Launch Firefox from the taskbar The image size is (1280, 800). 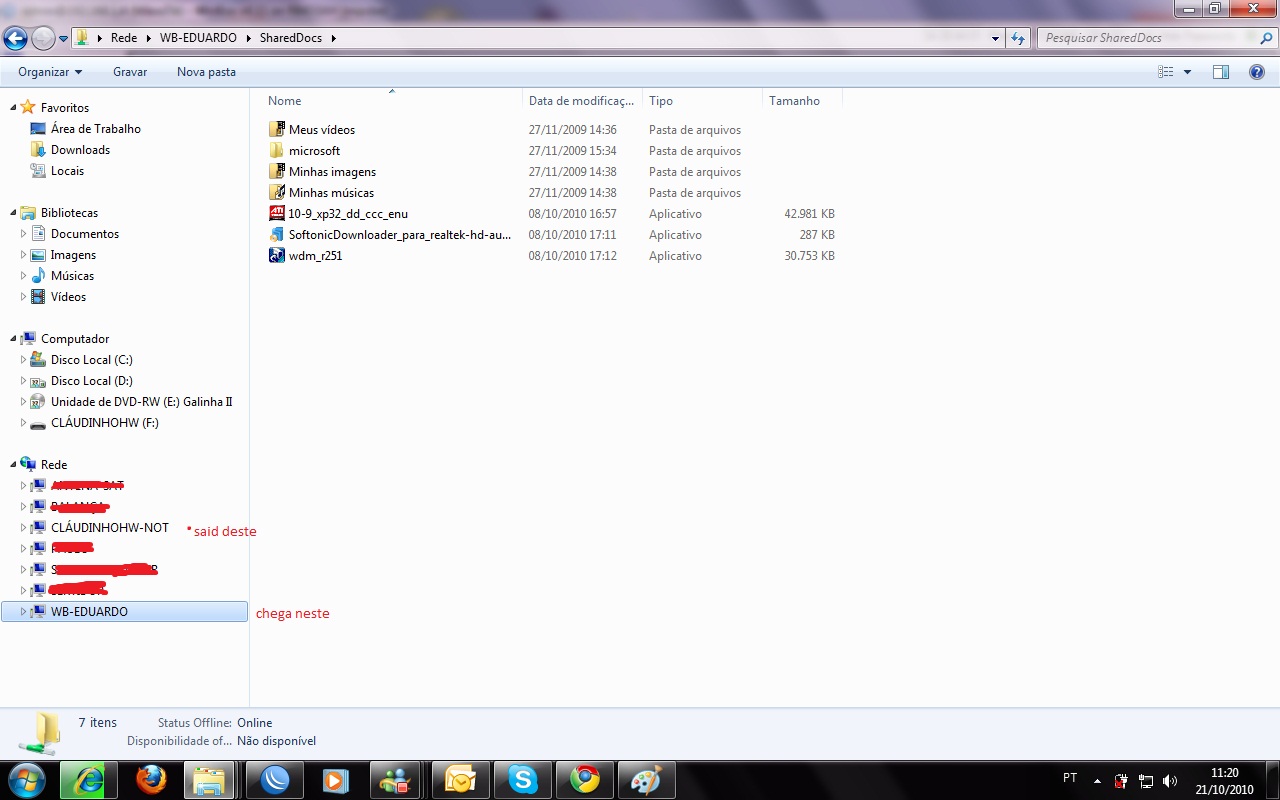point(152,780)
